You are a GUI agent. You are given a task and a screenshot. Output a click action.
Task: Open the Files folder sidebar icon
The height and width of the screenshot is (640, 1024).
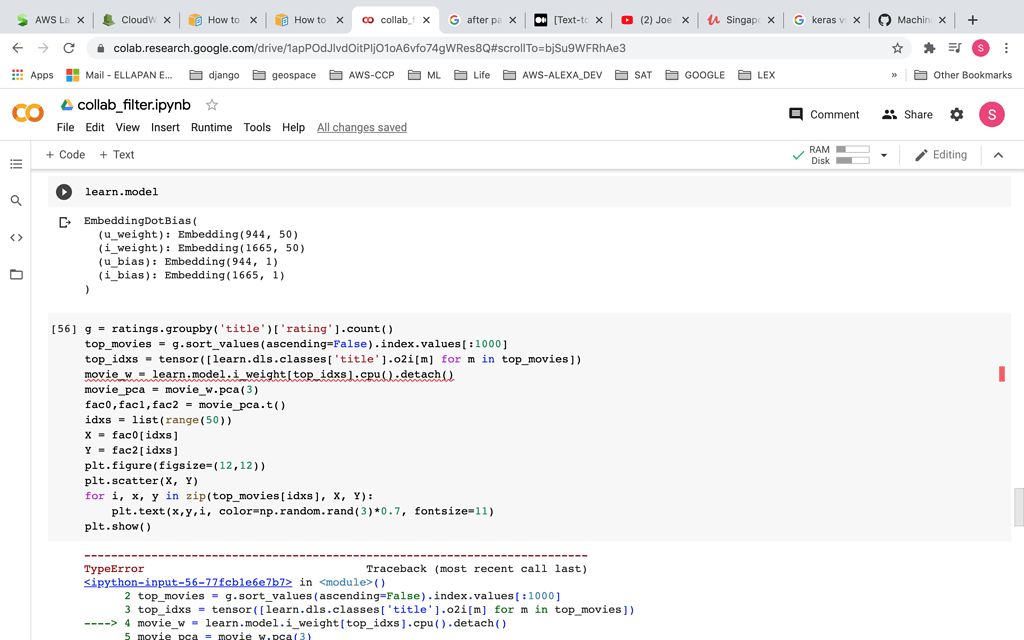(x=16, y=274)
